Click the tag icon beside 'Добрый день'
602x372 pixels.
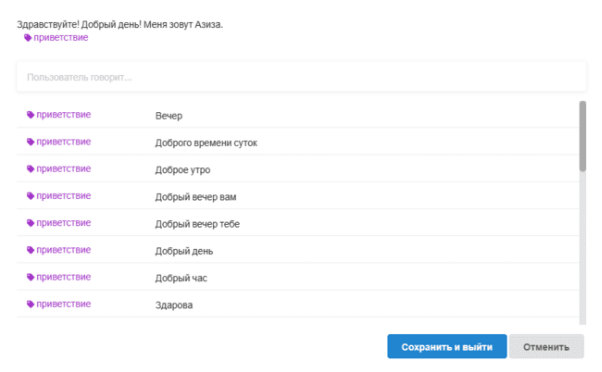30,250
